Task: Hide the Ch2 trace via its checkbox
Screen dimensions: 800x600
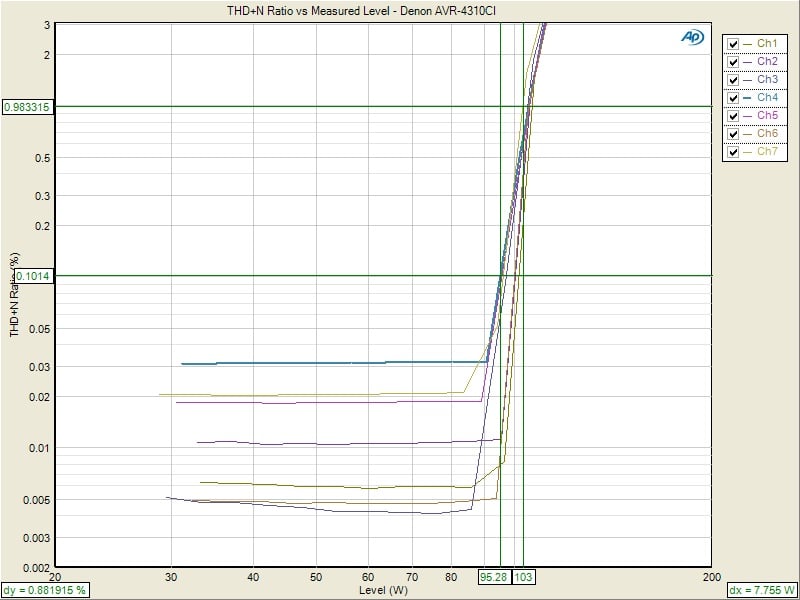Action: (x=734, y=62)
